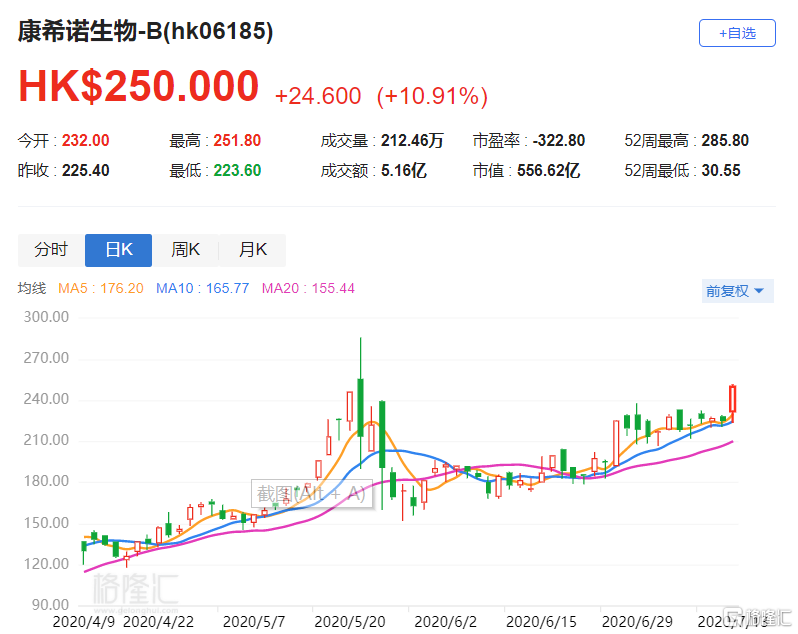The height and width of the screenshot is (634, 798).
Task: Switch to the 分时 intraday tab
Action: [51, 250]
